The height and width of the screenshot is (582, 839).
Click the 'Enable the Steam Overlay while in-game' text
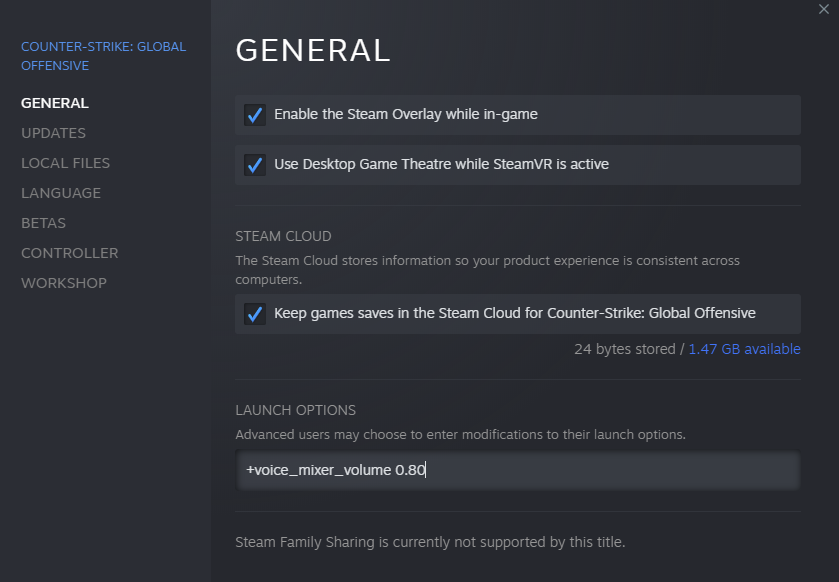point(406,115)
